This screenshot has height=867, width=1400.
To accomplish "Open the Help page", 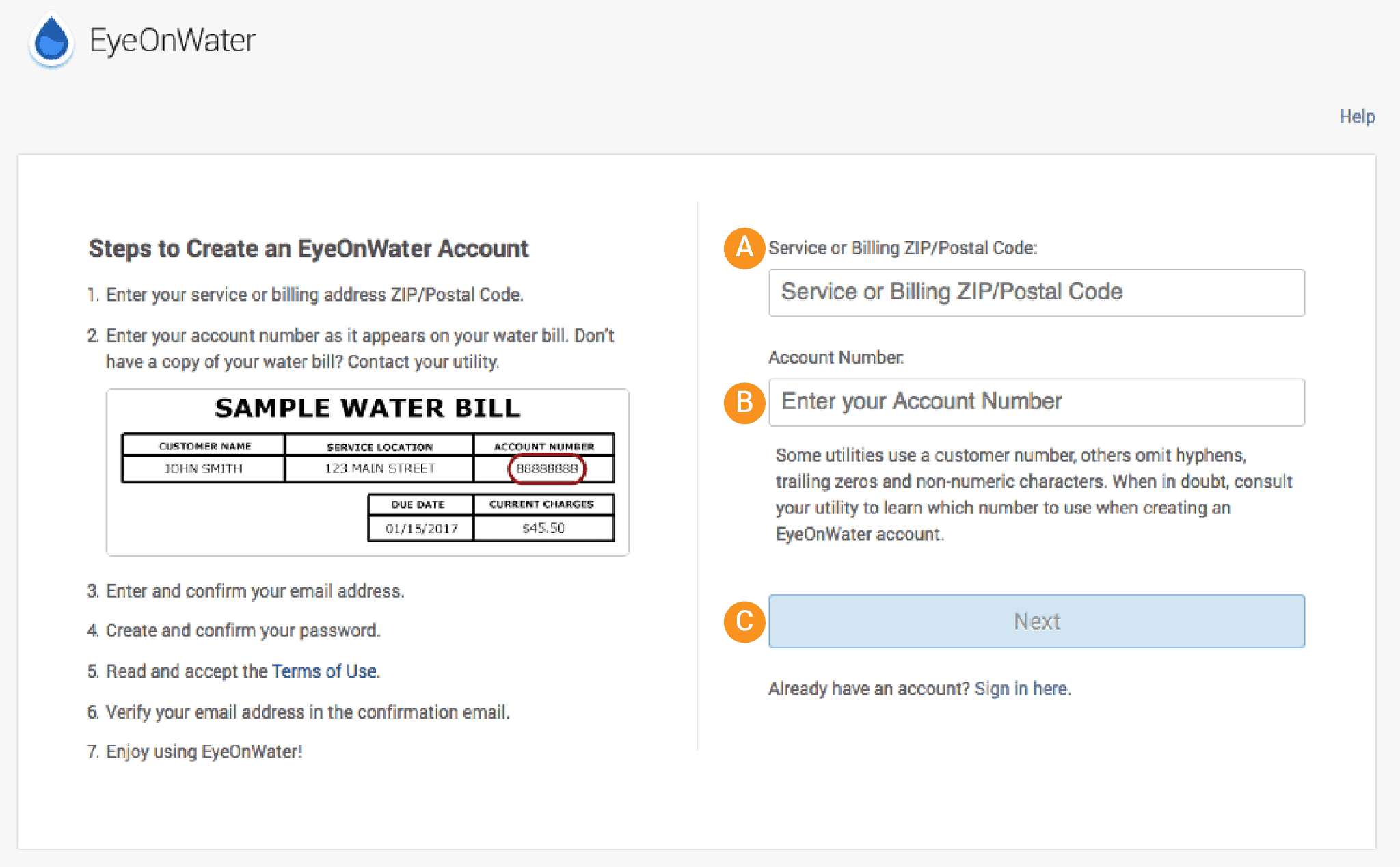I will point(1357,116).
